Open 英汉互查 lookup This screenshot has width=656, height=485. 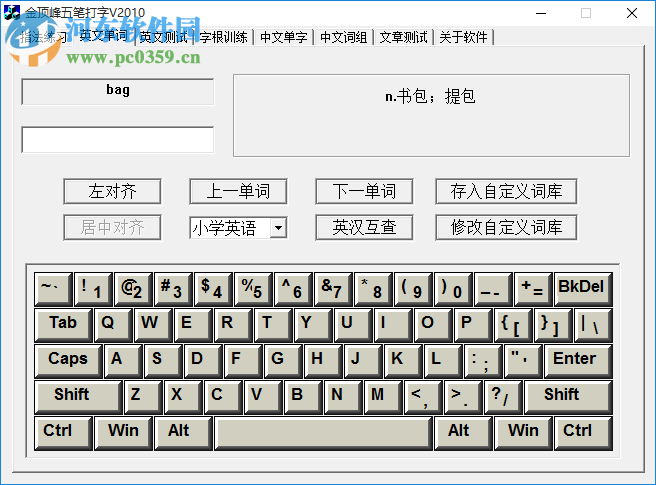tap(364, 227)
